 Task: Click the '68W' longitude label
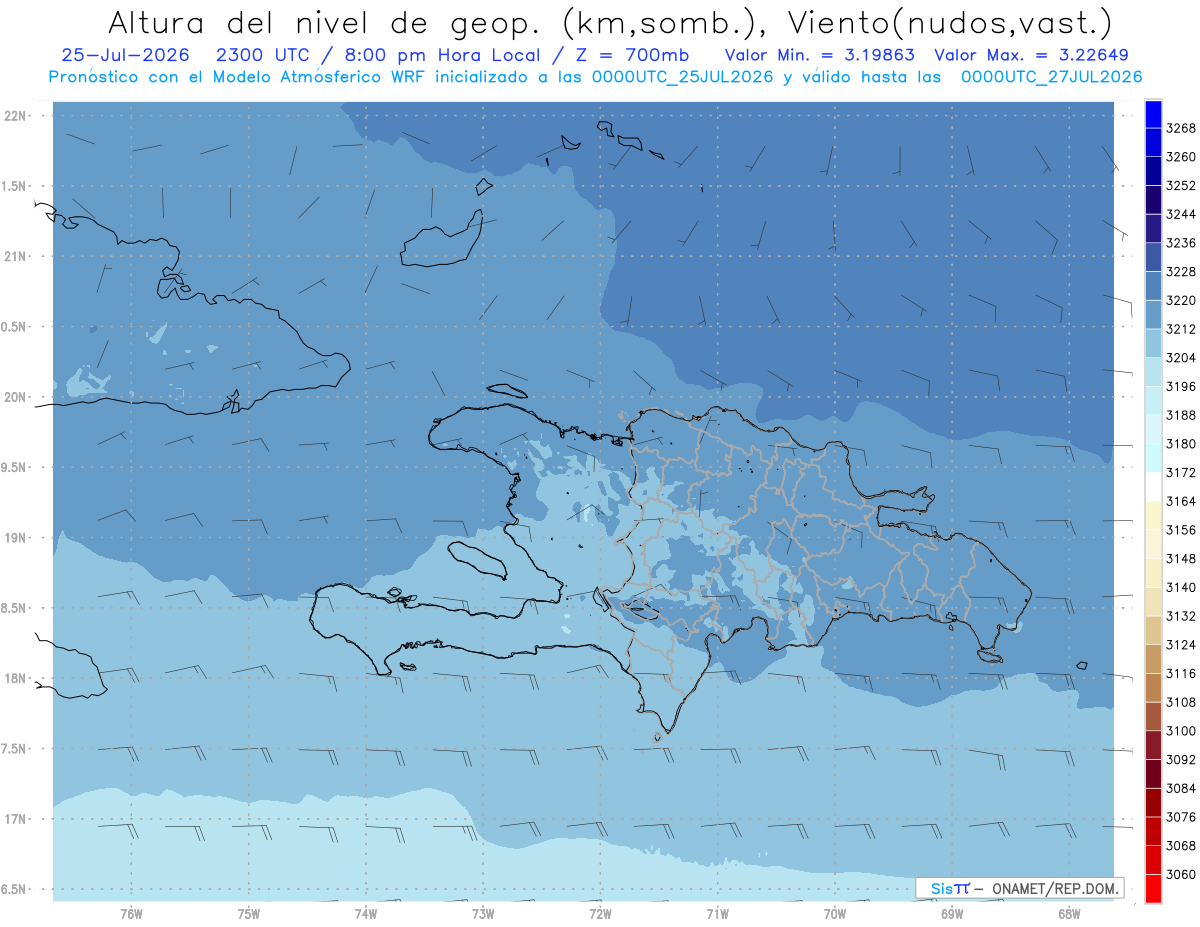click(x=1069, y=912)
